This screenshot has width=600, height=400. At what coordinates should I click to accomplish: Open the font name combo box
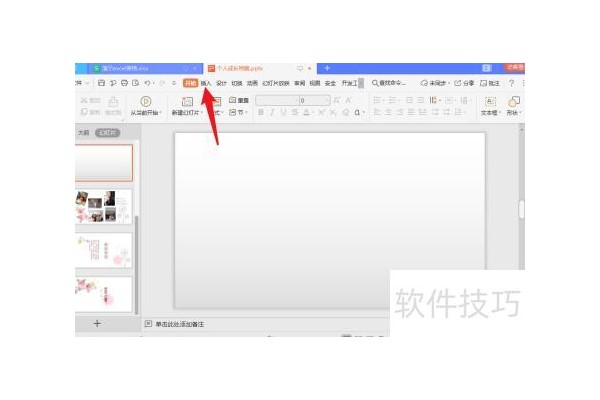click(277, 100)
